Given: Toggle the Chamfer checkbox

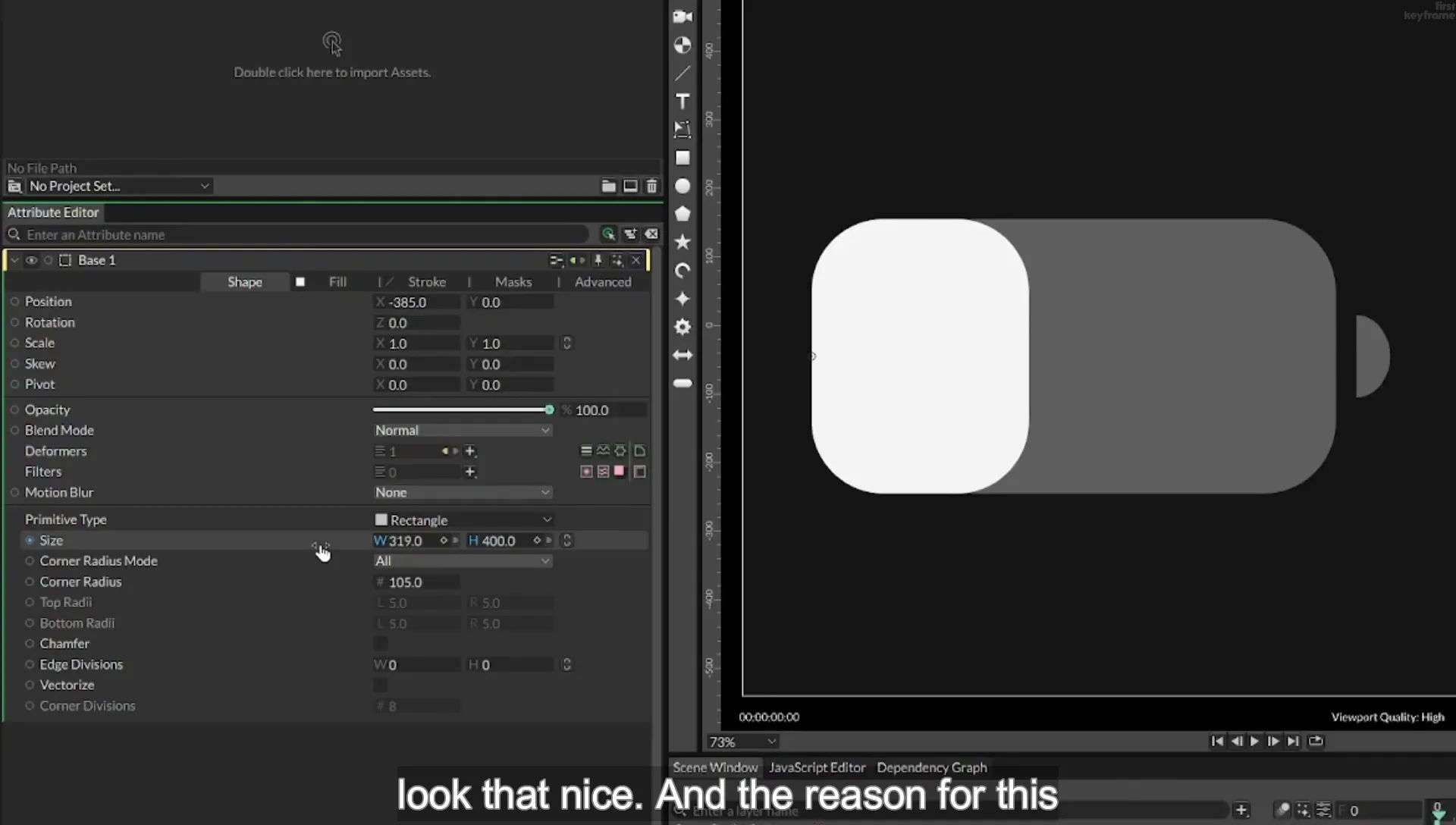Looking at the screenshot, I should click(380, 644).
